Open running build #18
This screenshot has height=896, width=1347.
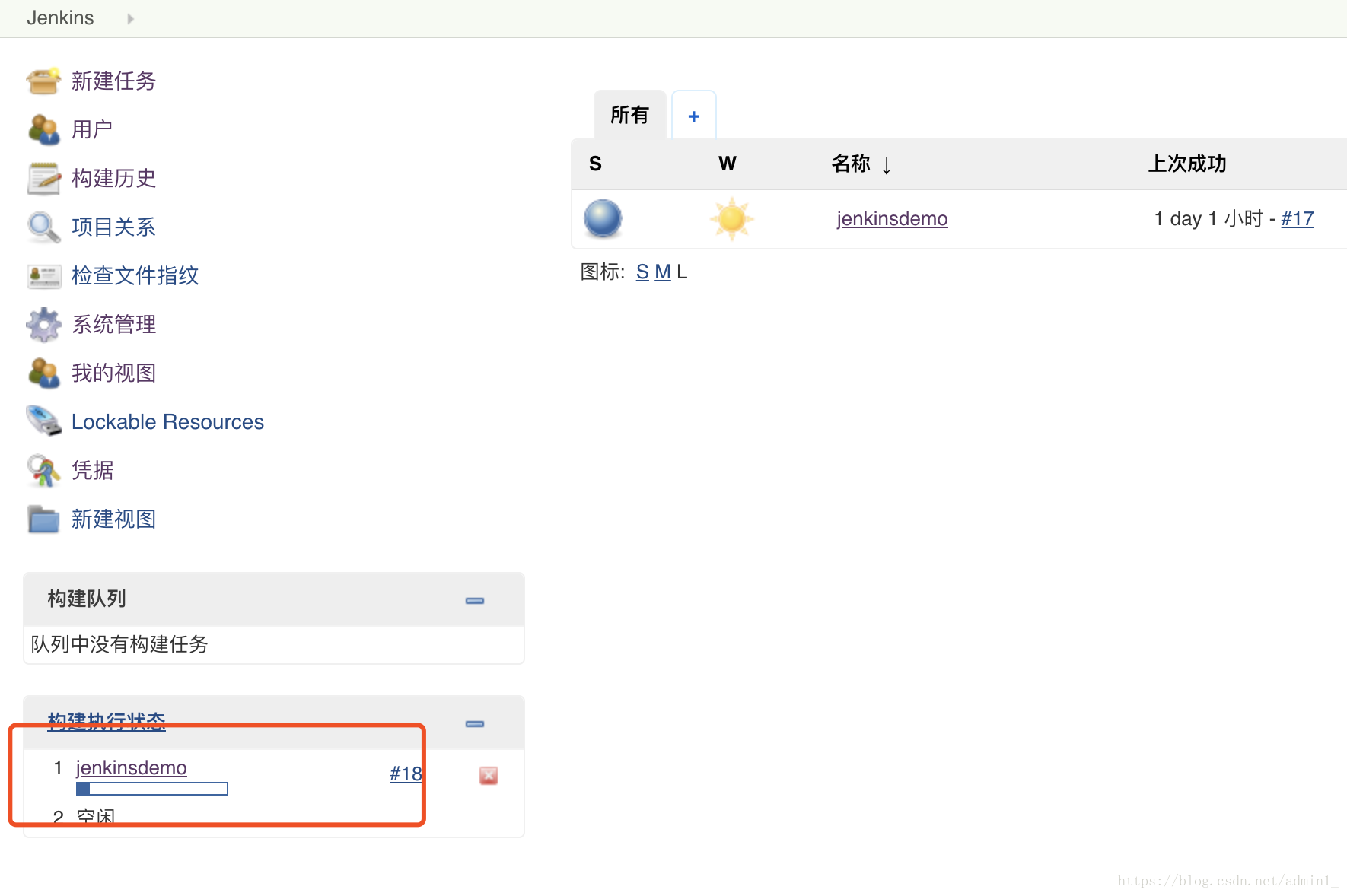tap(406, 774)
